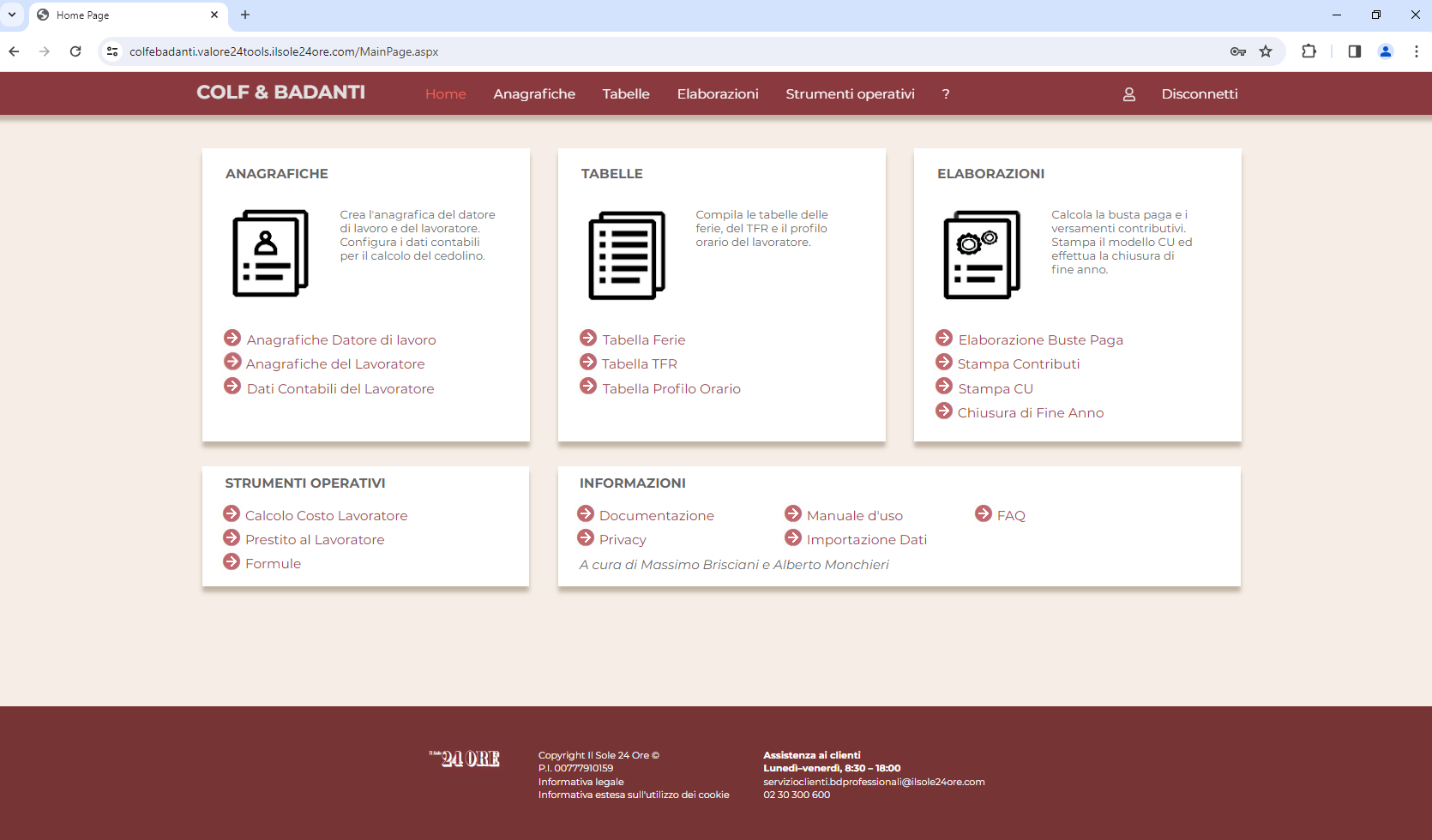
Task: Open the browser extensions puzzle icon
Action: coord(1309,51)
